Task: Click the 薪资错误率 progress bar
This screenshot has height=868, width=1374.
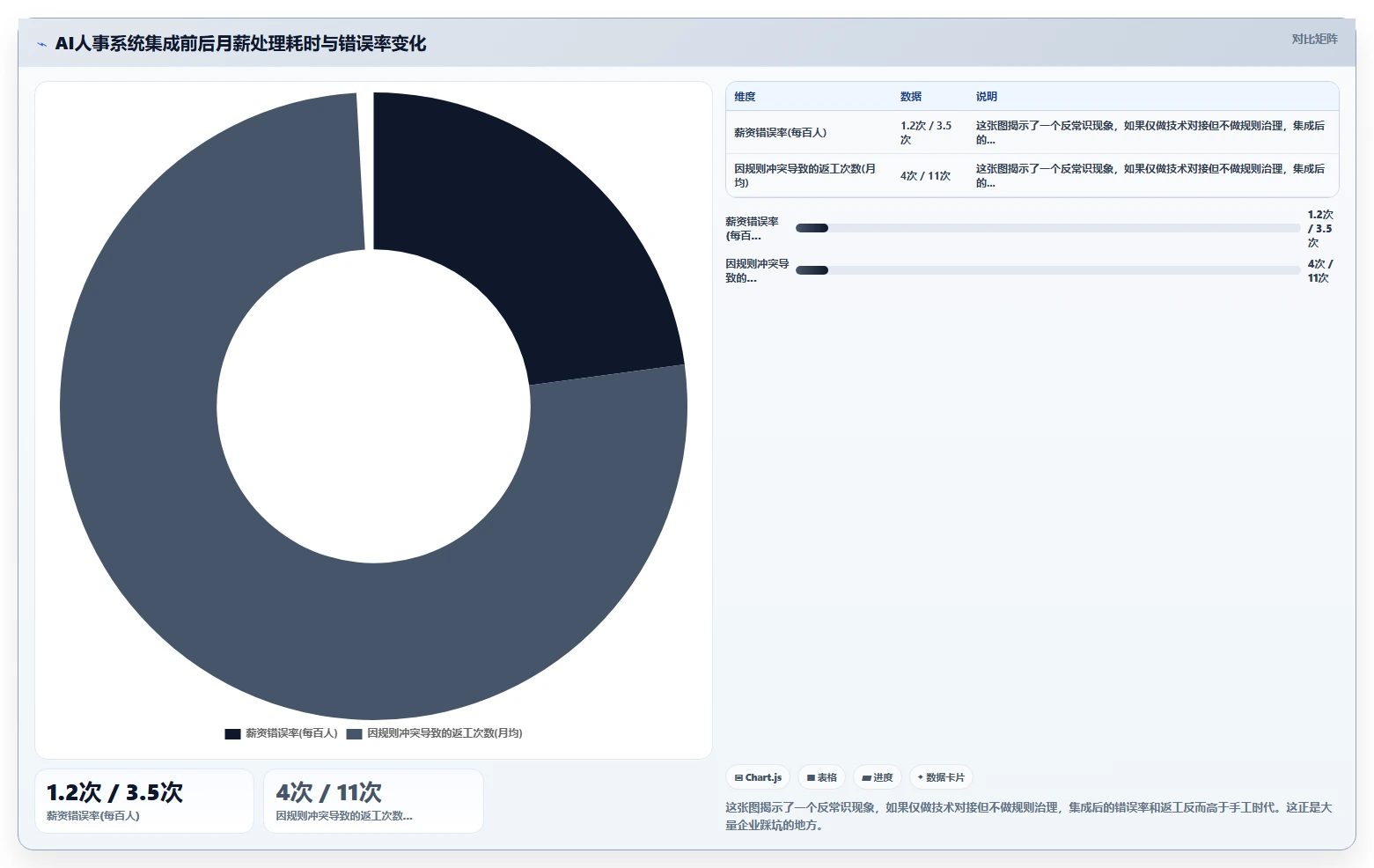Action: pos(1047,228)
